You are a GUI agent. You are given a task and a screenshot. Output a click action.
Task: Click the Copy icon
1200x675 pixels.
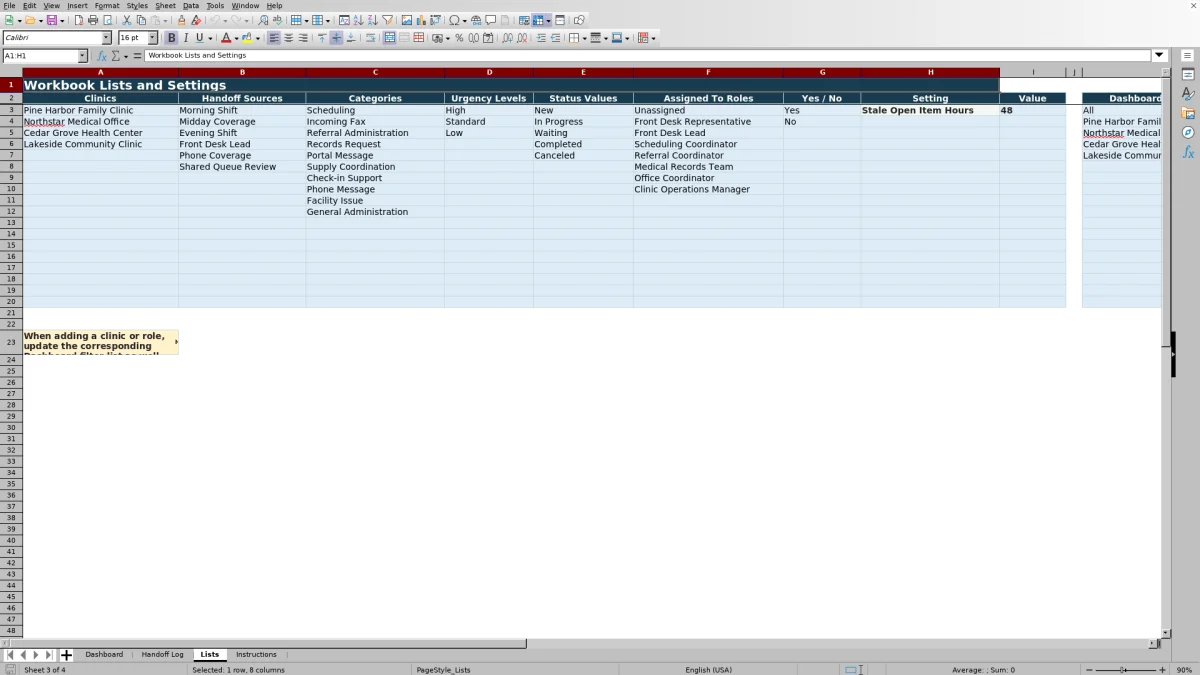coord(141,20)
